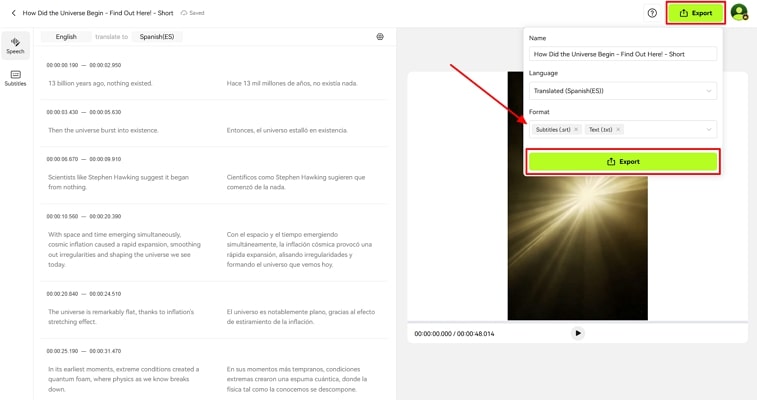Screen dimensions: 757x400
Task: Select 'In its earliest moments' segment
Action: point(124,379)
